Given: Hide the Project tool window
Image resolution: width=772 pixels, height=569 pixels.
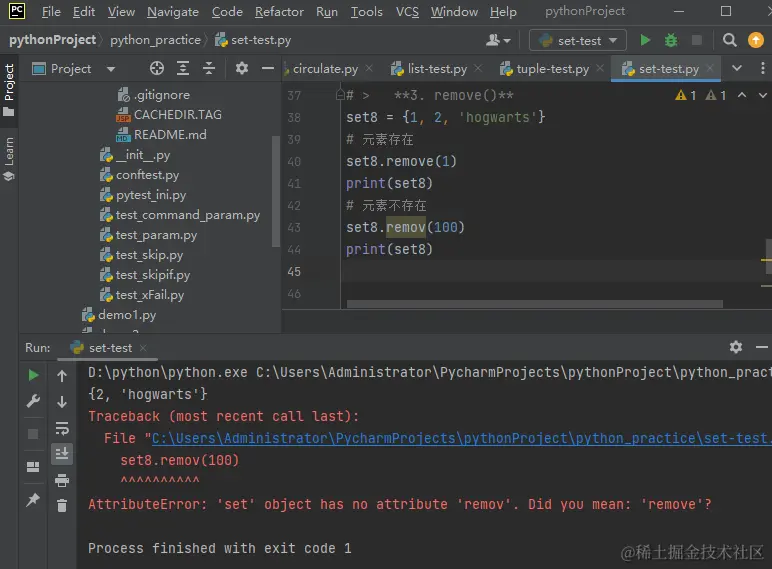Looking at the screenshot, I should point(268,68).
